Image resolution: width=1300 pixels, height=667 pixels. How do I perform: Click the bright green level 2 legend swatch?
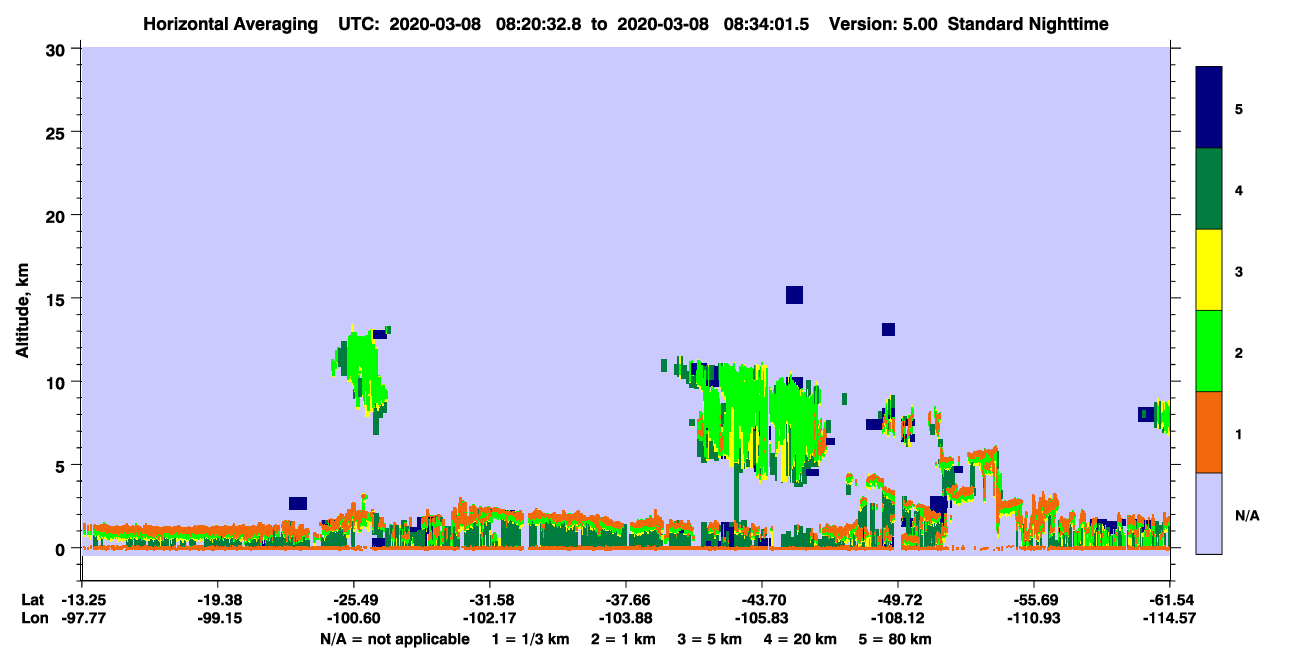click(x=1209, y=351)
